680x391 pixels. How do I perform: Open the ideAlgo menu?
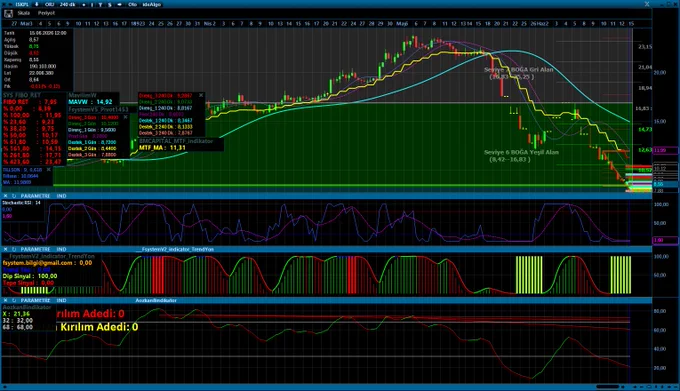[x=152, y=4]
